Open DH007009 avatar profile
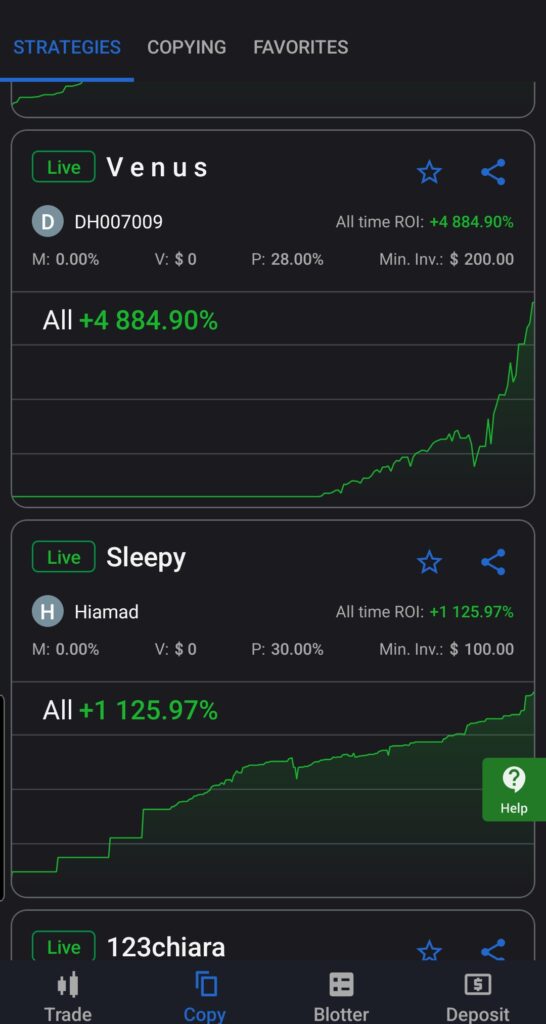Image resolution: width=546 pixels, height=1024 pixels. coord(48,222)
